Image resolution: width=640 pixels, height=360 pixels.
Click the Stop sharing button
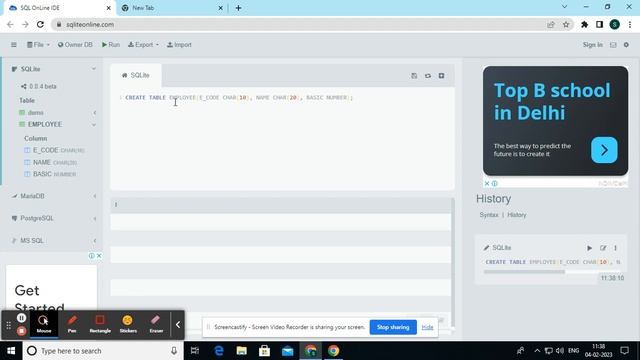pos(393,327)
